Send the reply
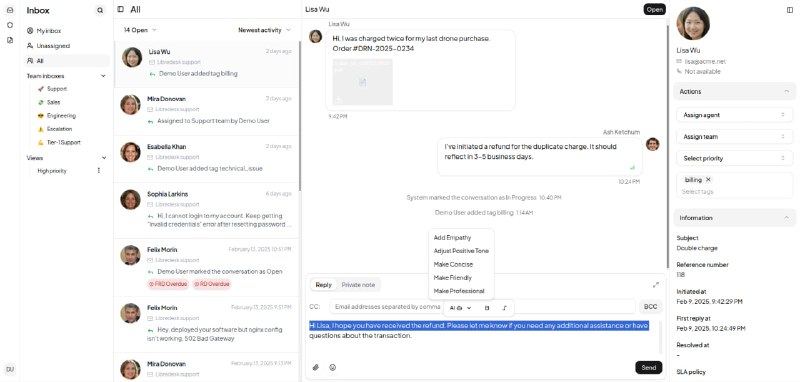This screenshot has height=382, width=800. (648, 368)
